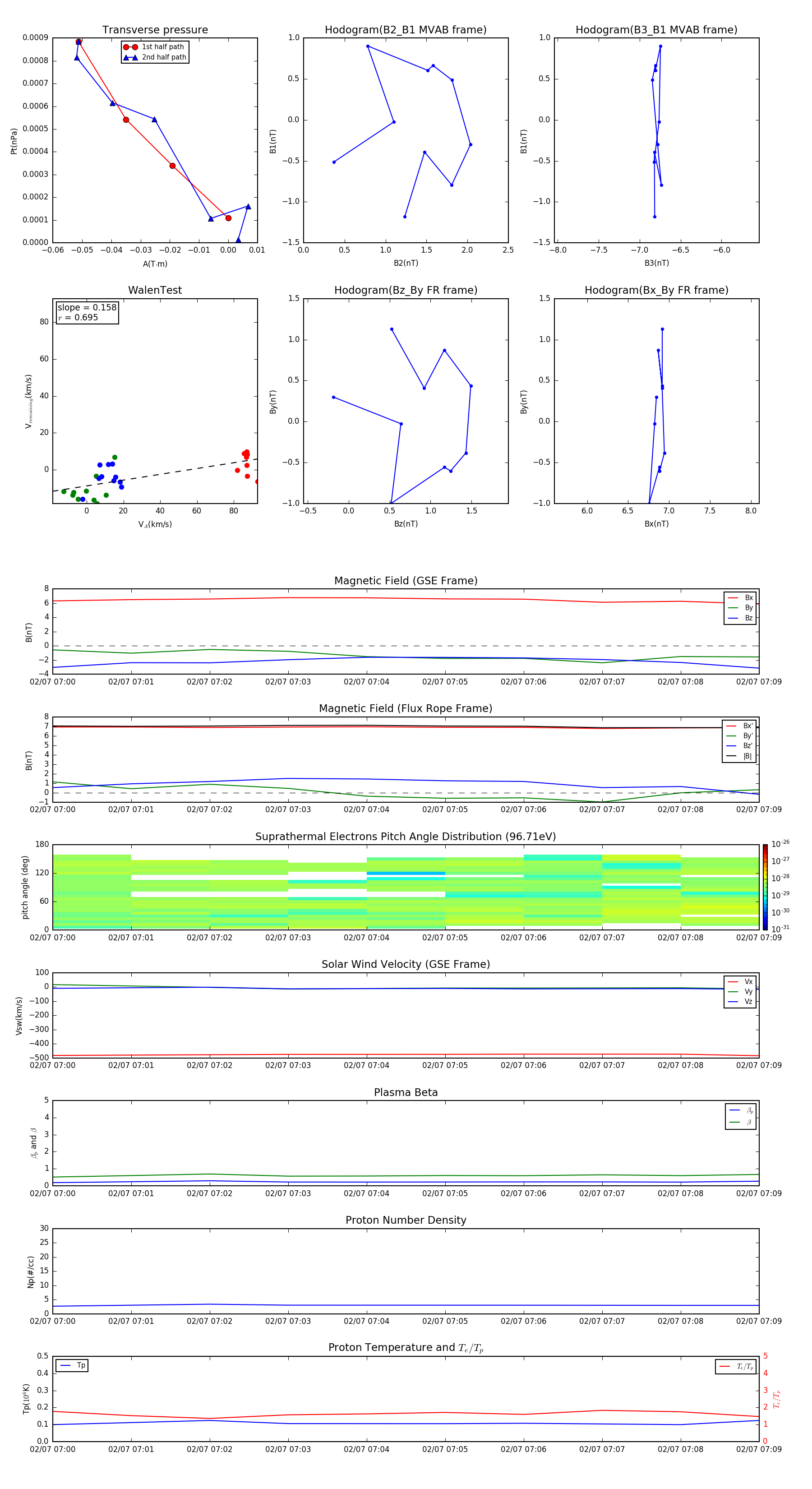
Task: Select the '1st half path' legend entry
Action: (x=154, y=47)
